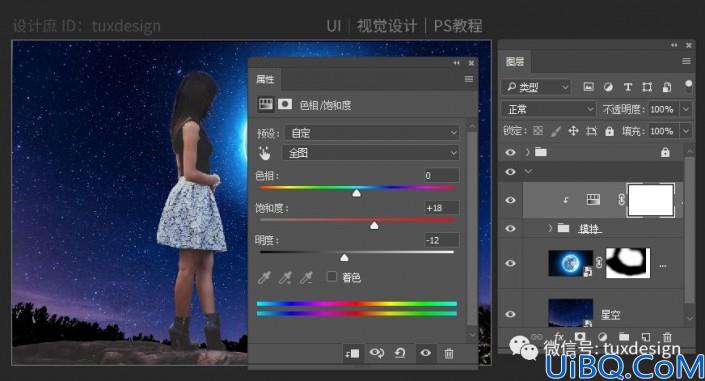Filter layers by pixel layers icon
Viewport: 705px width, 381px height.
point(589,87)
